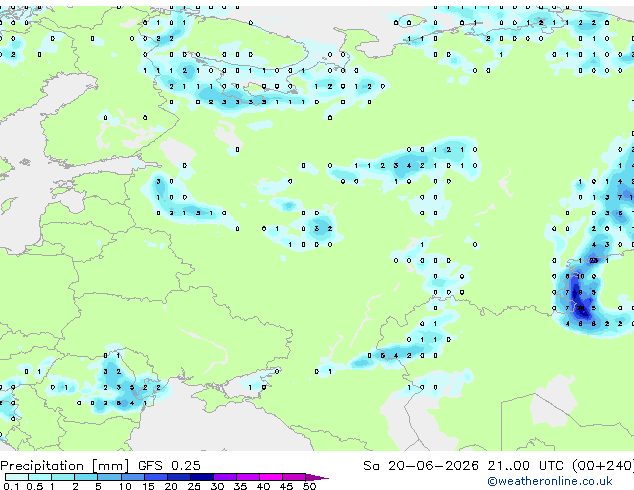The height and width of the screenshot is (490, 634).
Task: Click the 40–45 mm magenta legend swatch
Action: [271, 477]
